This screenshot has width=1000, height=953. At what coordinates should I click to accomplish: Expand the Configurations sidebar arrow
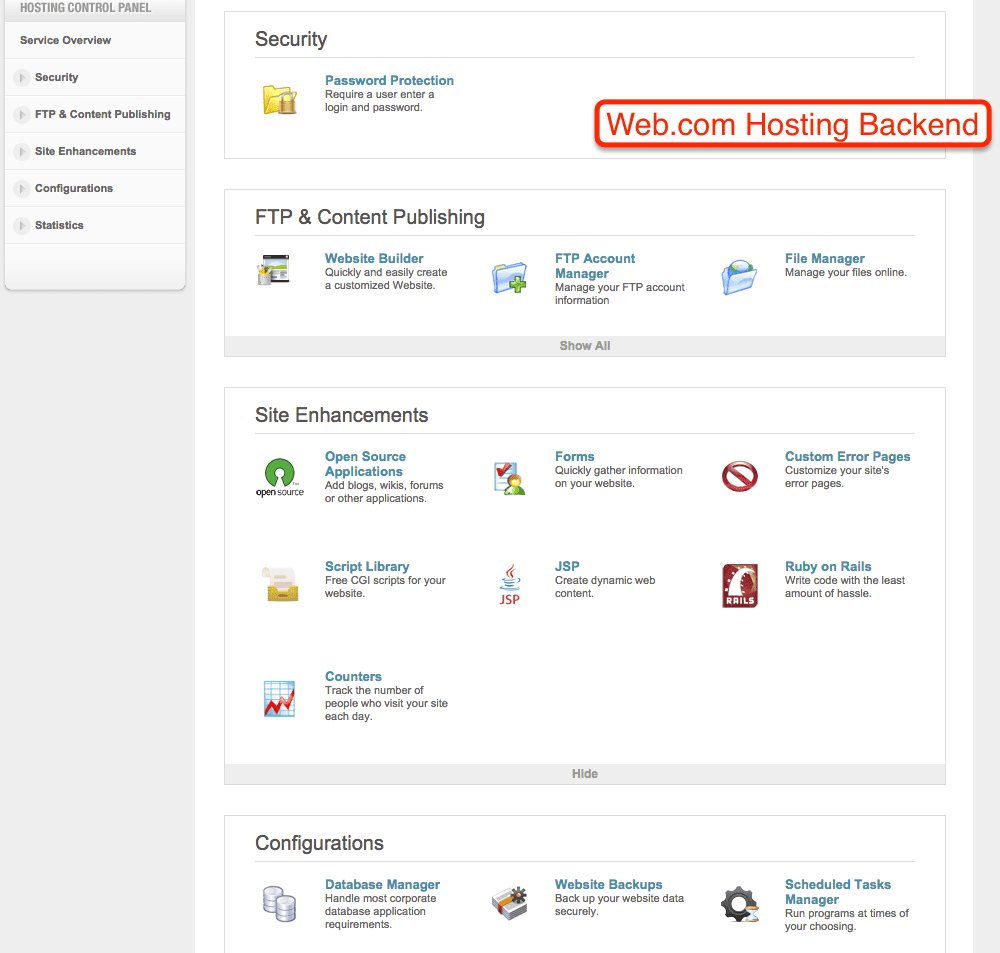[22, 189]
